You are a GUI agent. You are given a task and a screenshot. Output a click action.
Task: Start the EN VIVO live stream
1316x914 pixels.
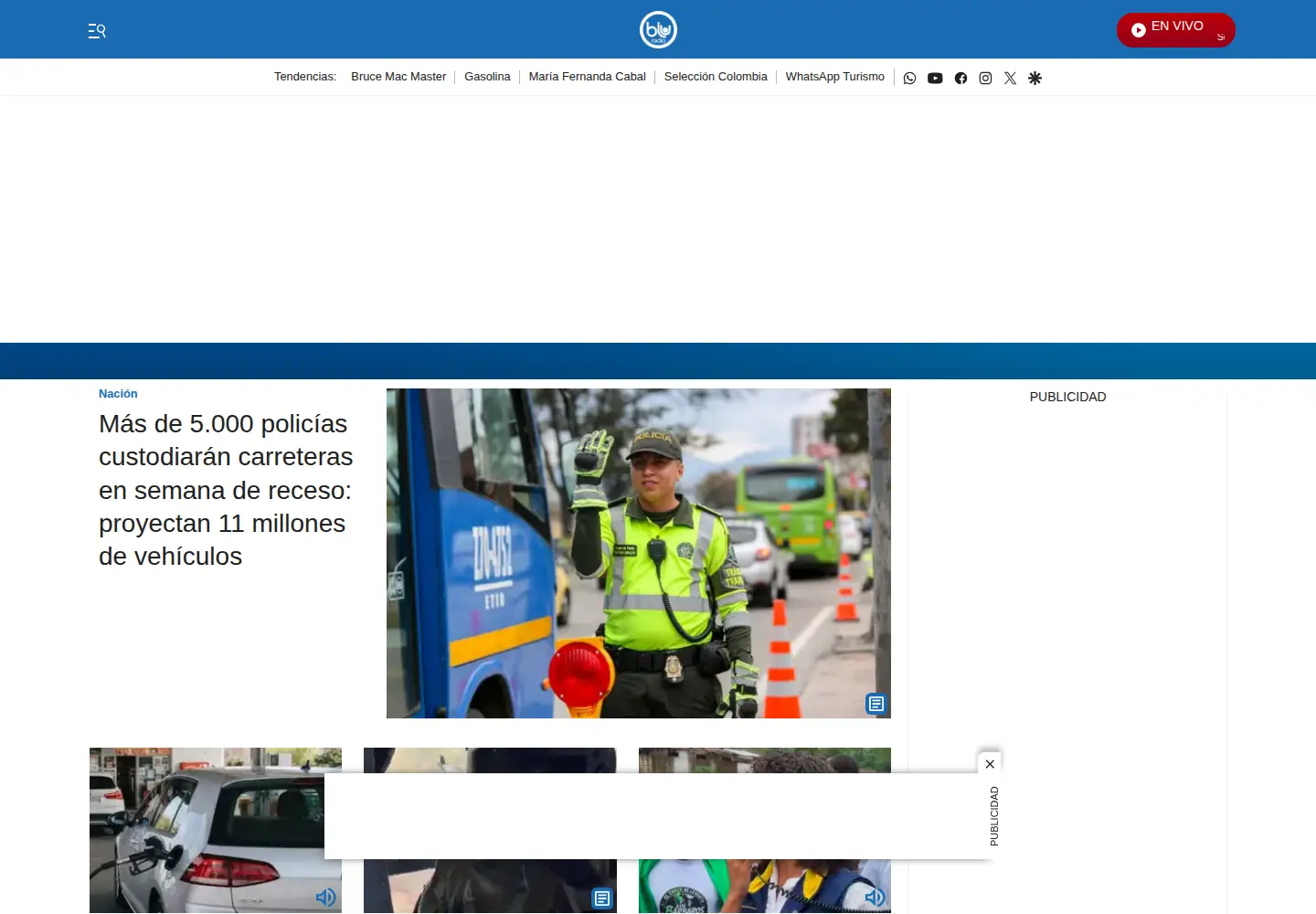click(x=1175, y=30)
